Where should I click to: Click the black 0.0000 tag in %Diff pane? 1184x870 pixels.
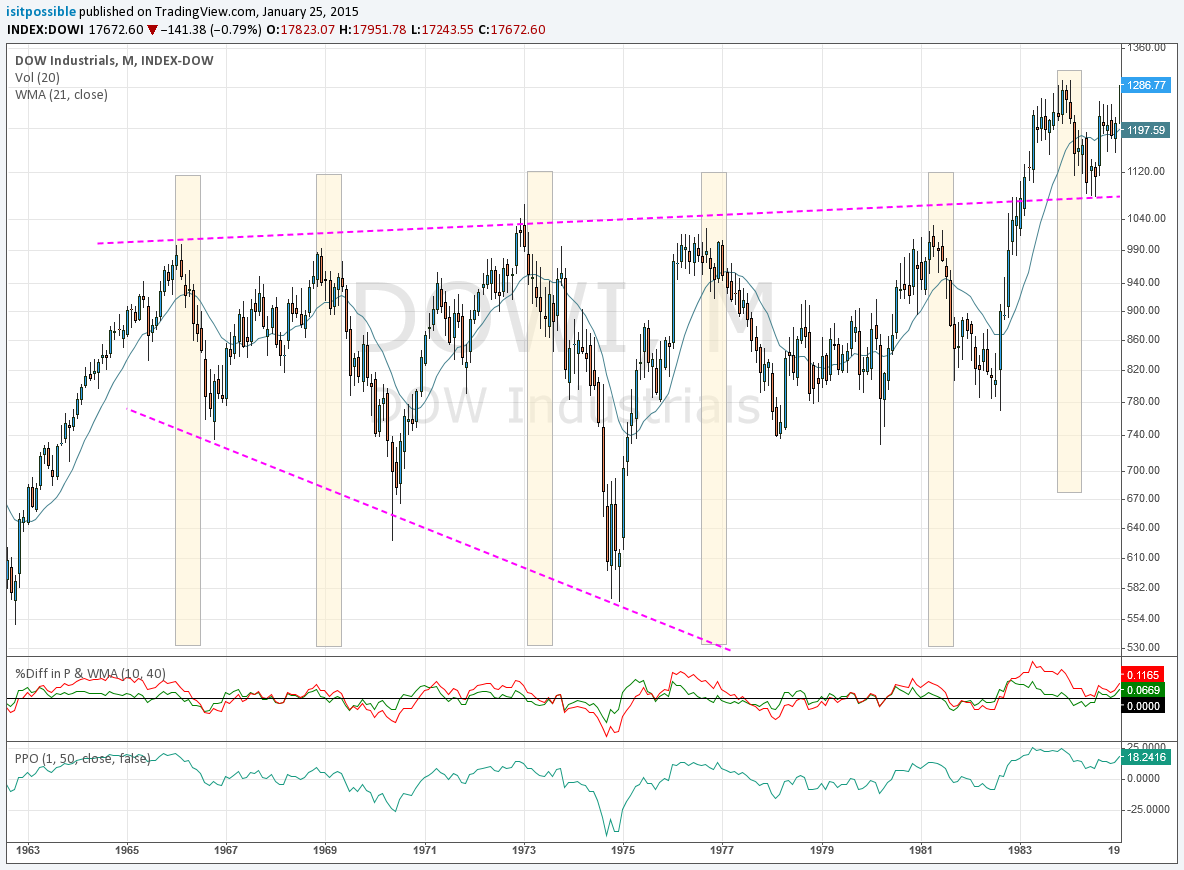[1142, 705]
